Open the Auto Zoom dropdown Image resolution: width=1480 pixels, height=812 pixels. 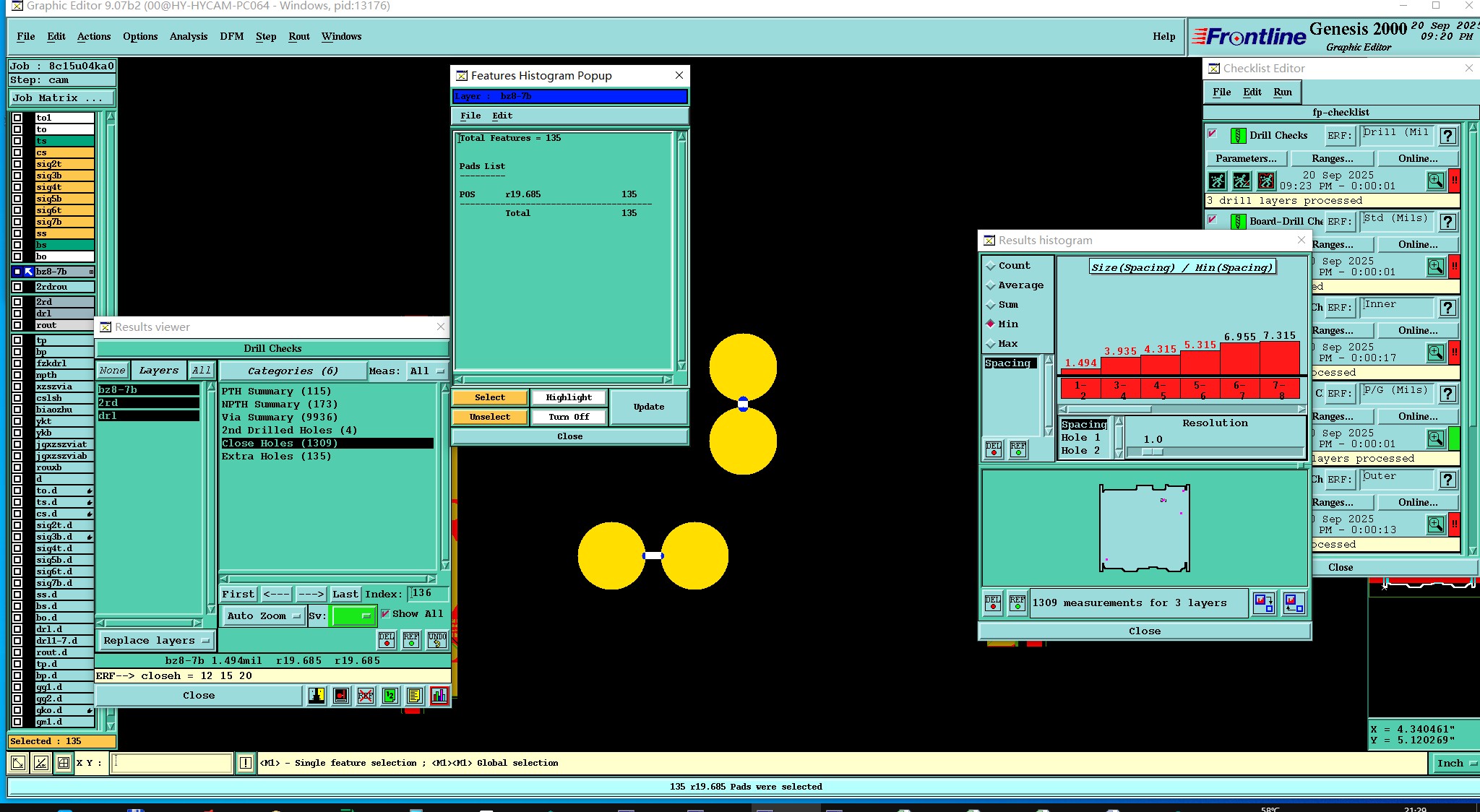coord(263,616)
